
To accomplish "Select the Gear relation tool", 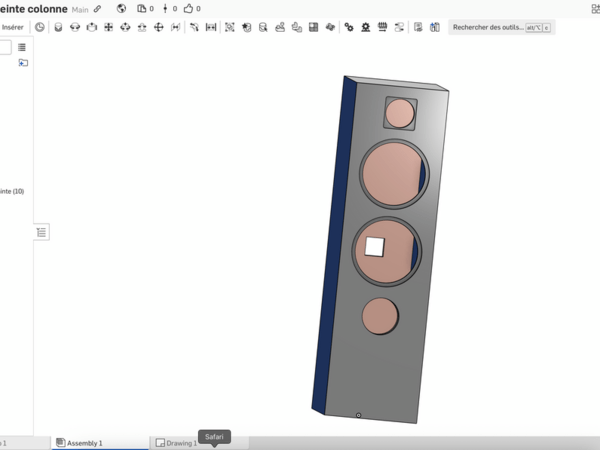I will 348,27.
